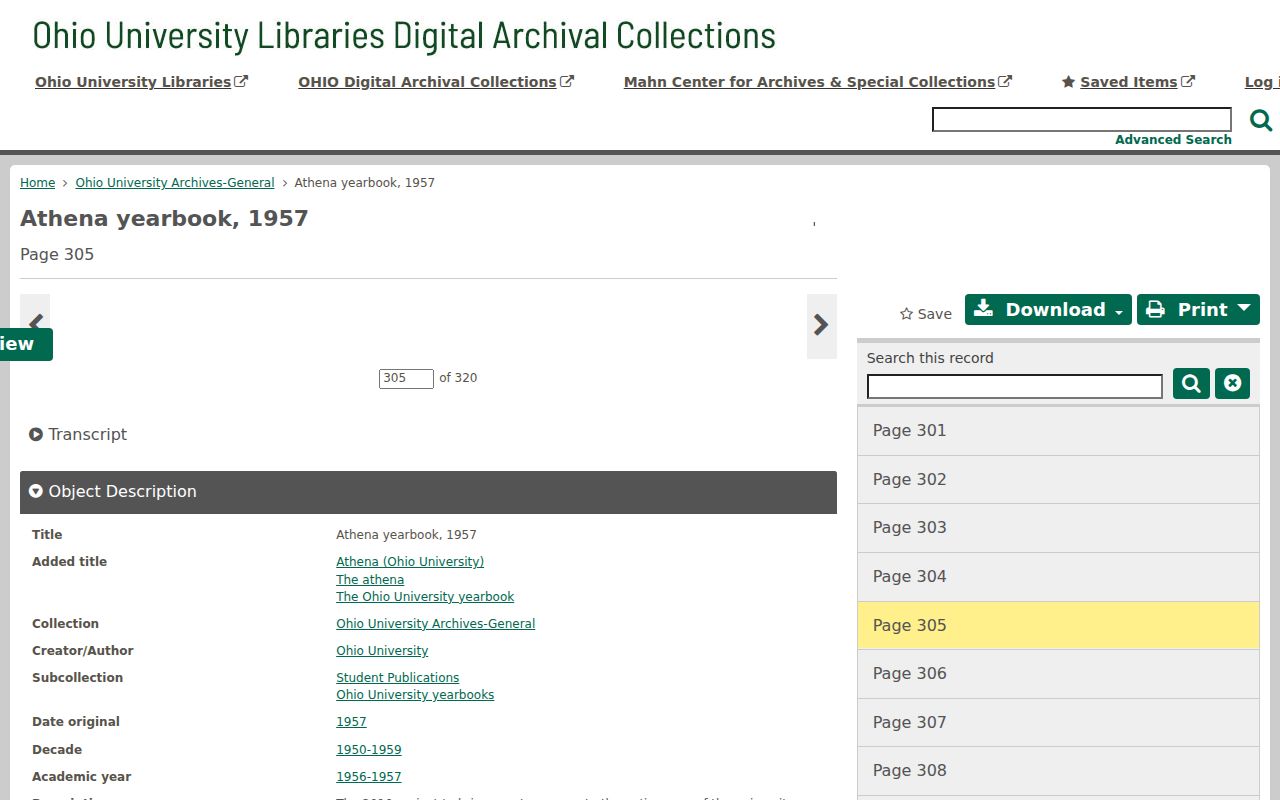Open Ohio University Libraries link
The width and height of the screenshot is (1280, 800).
pos(141,82)
